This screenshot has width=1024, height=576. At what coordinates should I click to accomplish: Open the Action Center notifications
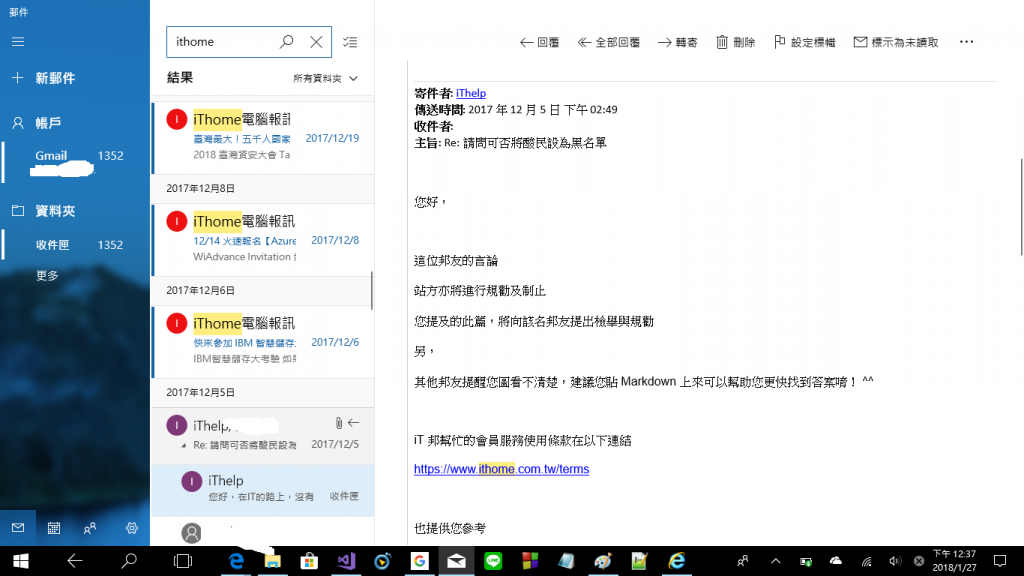pos(1000,561)
